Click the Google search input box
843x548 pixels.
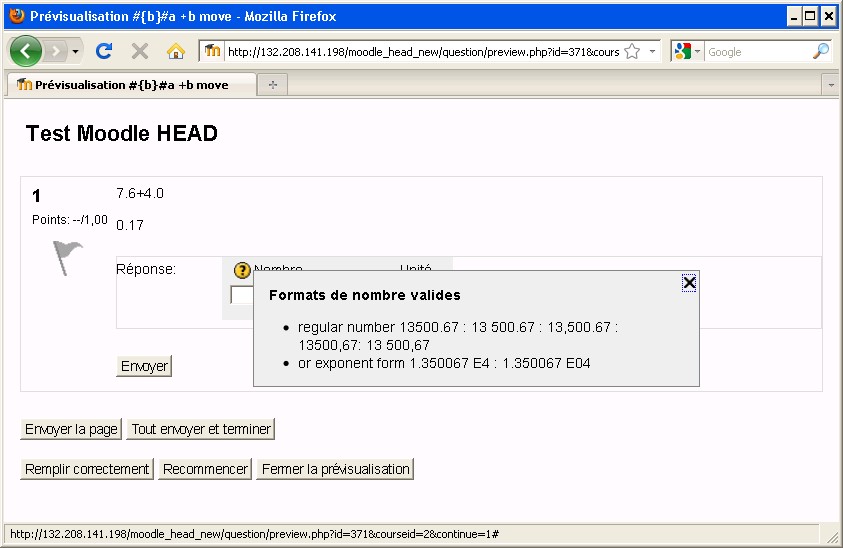[x=758, y=52]
